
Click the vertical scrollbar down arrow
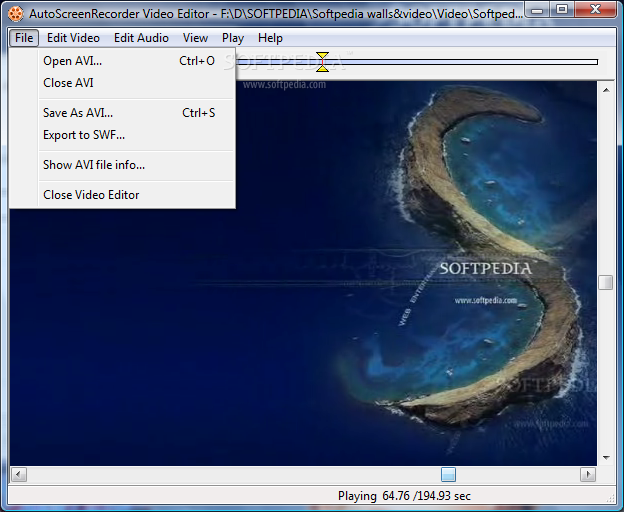click(606, 458)
